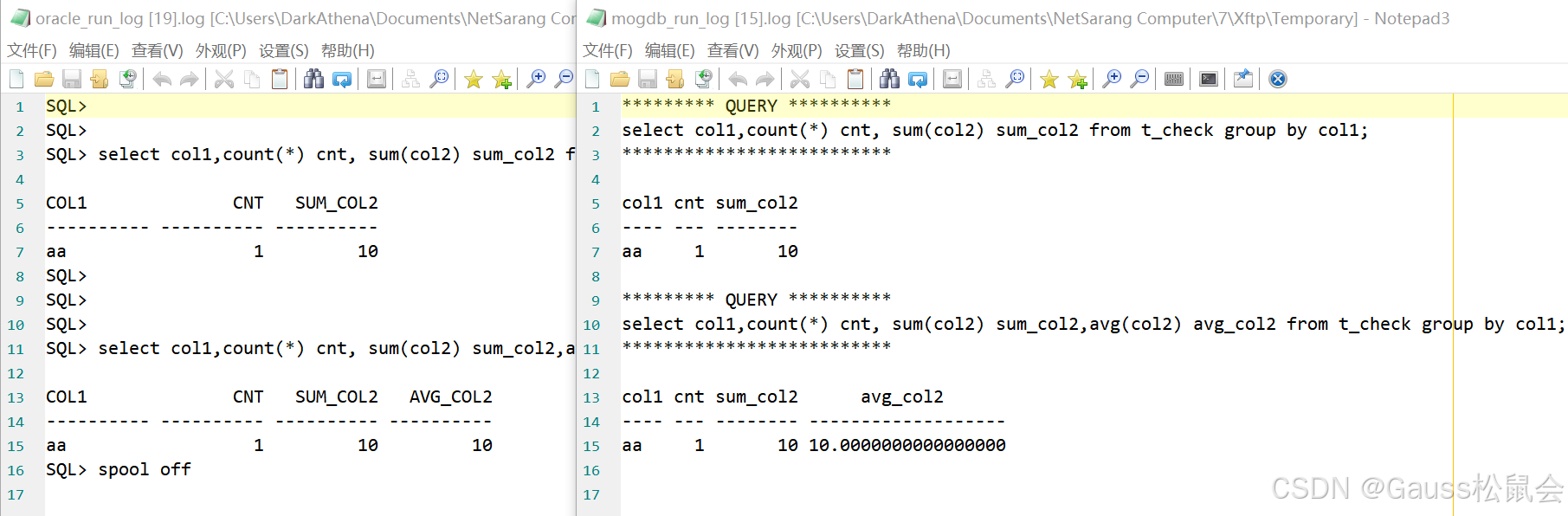Click focused view magnifier in oracle_run_log window
Screen dimensions: 1568x516
click(440, 80)
